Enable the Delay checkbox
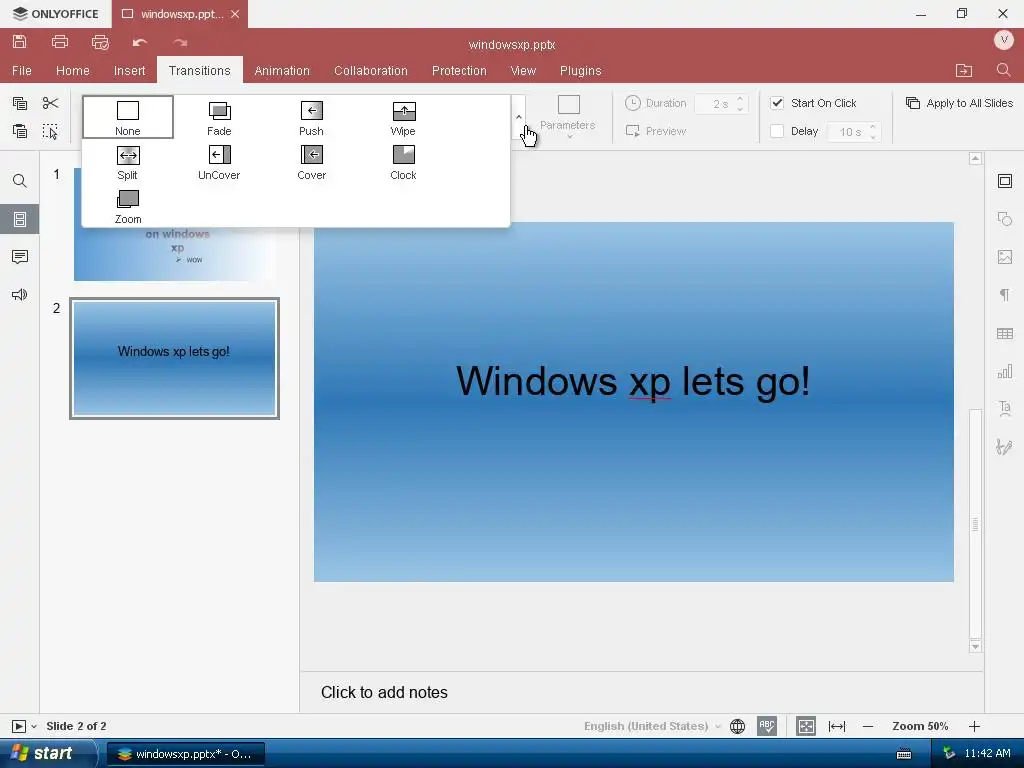1024x768 pixels. pos(777,131)
